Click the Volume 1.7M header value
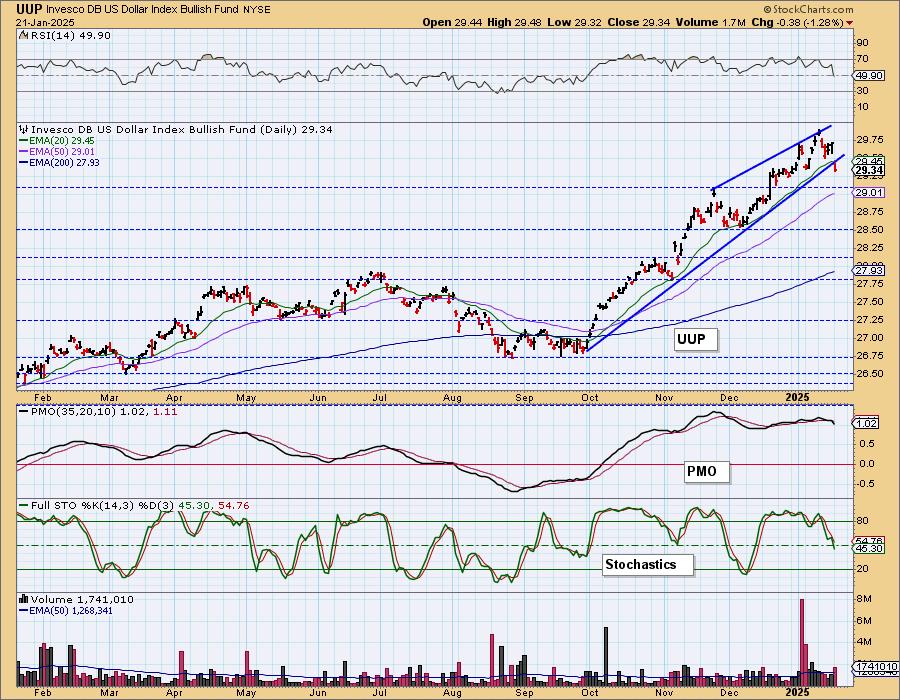Screen dimensions: 900x700 click(711, 22)
